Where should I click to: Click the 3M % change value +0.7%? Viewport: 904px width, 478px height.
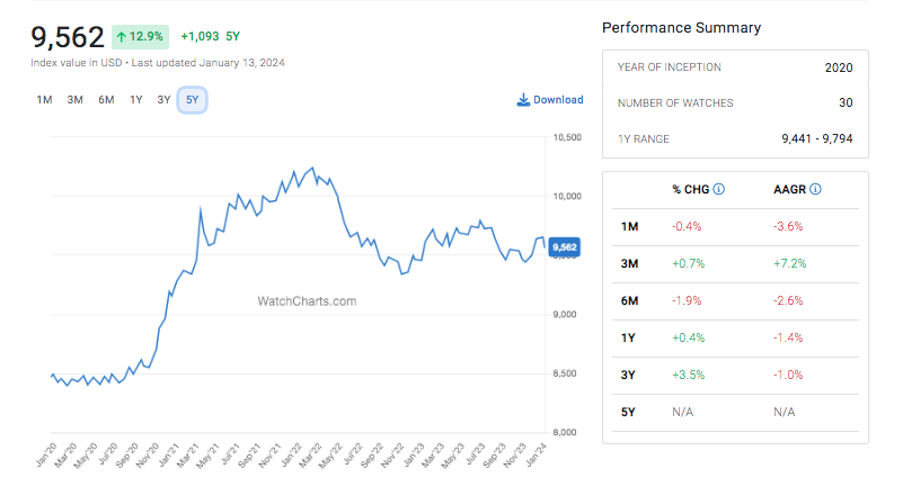[x=688, y=264]
